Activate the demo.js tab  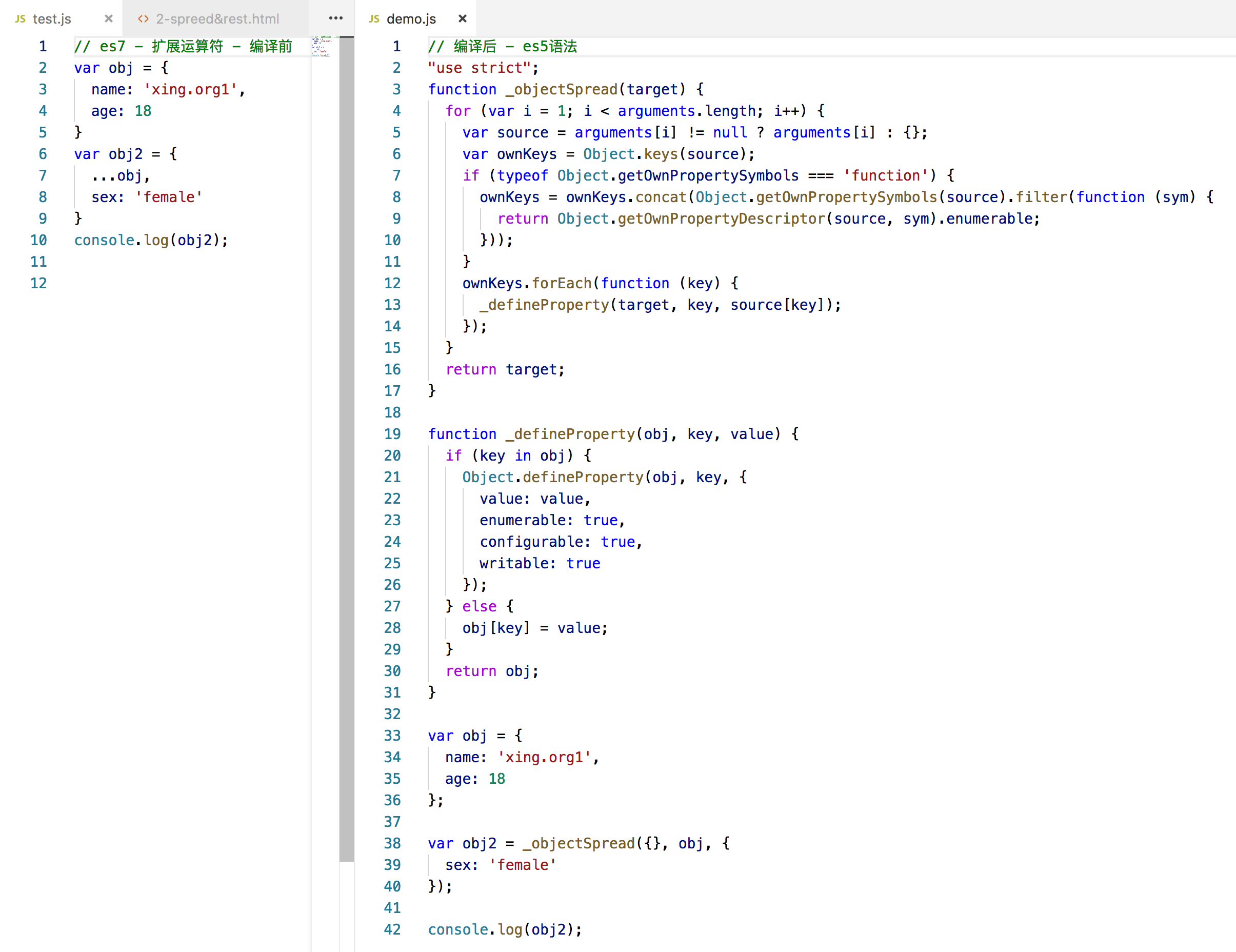411,18
